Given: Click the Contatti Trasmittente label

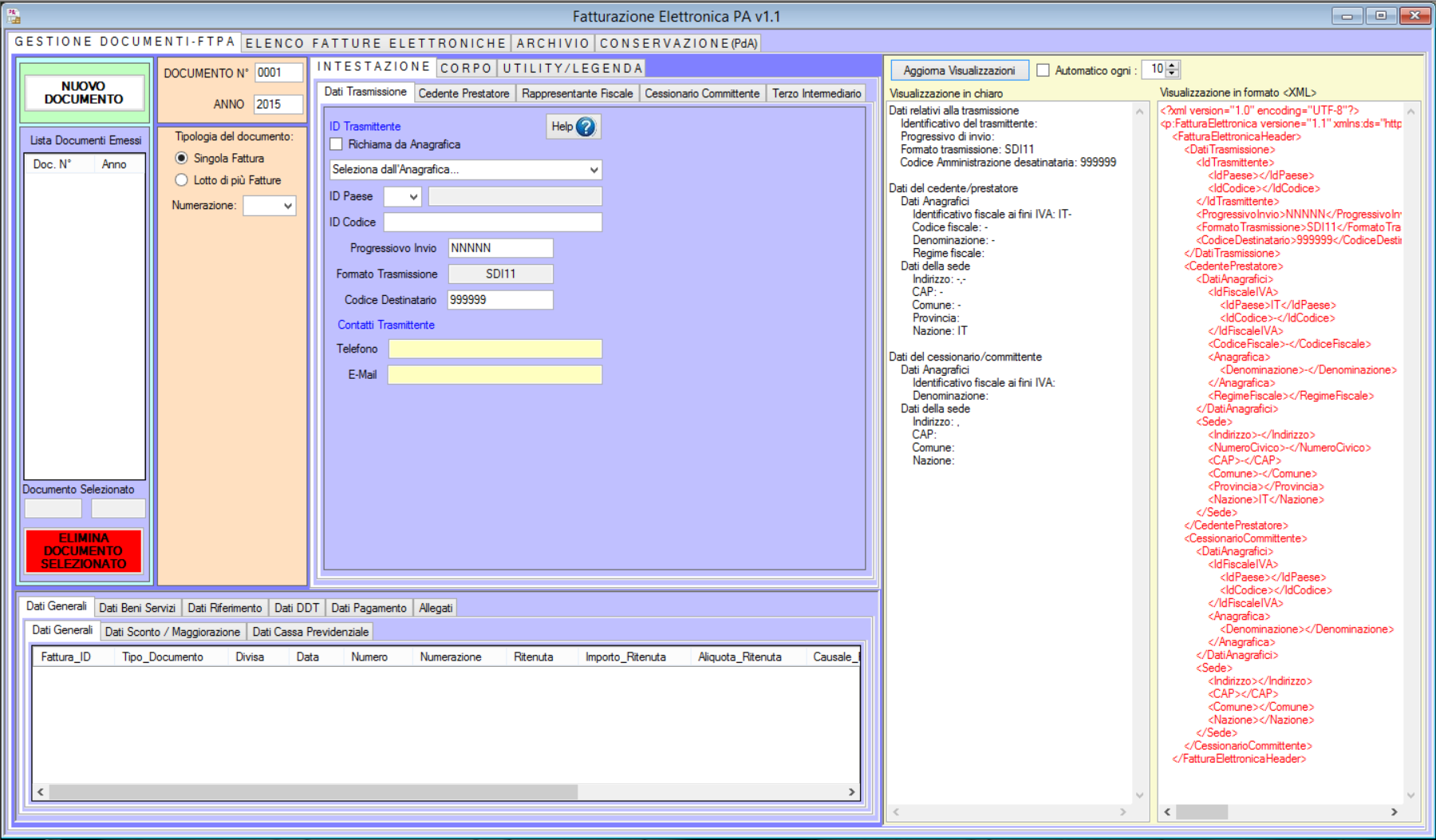Looking at the screenshot, I should [x=386, y=325].
